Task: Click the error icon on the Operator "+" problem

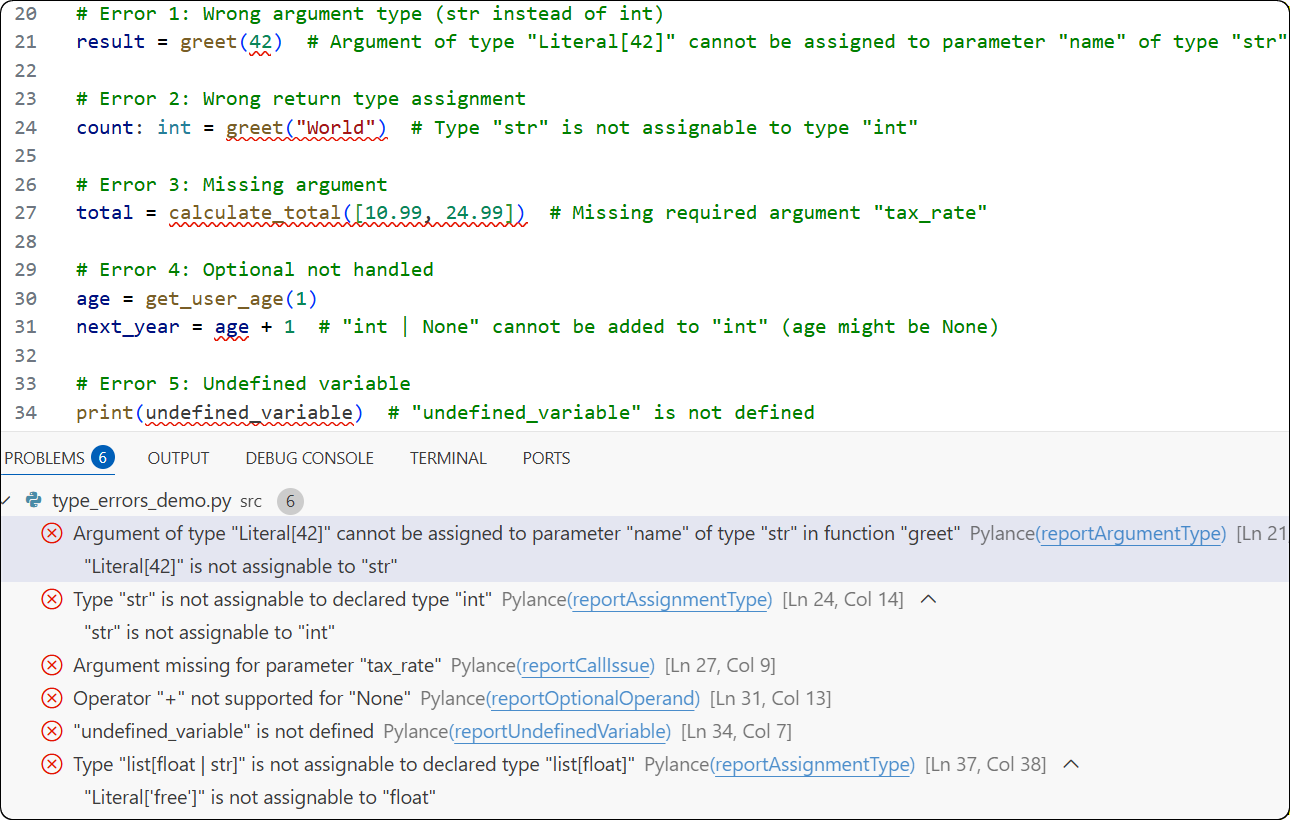Action: (x=51, y=698)
